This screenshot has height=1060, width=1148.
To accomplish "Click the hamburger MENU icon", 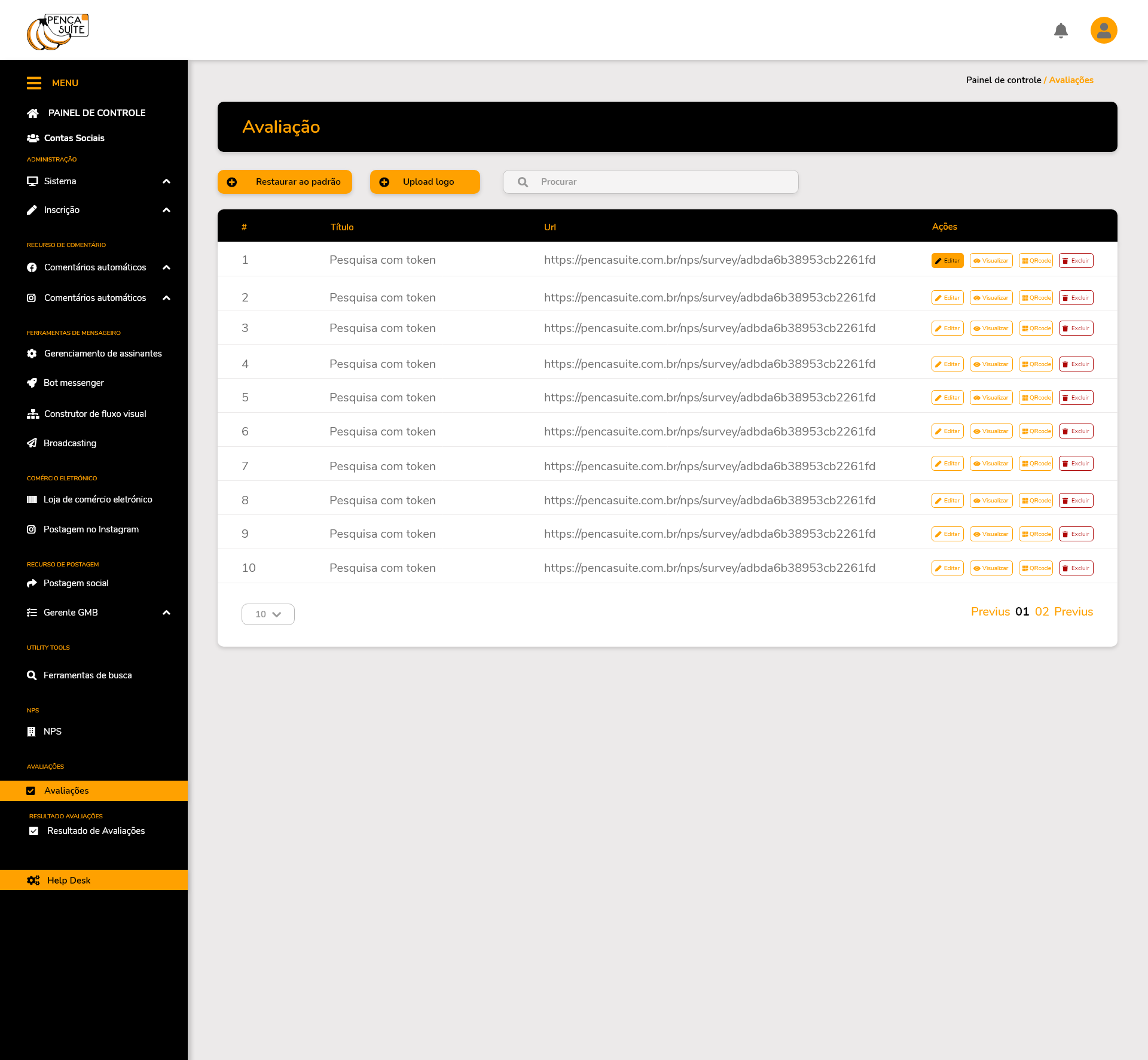I will [x=34, y=83].
